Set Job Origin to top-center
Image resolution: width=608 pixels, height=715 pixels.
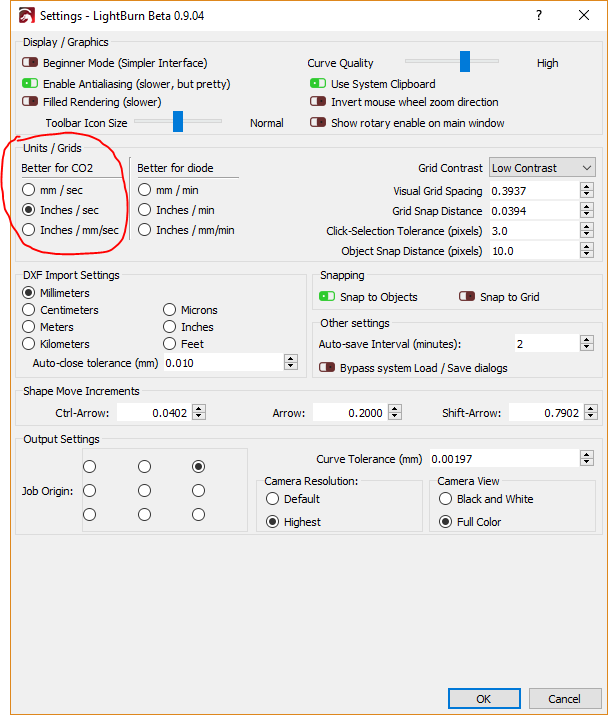(x=145, y=466)
